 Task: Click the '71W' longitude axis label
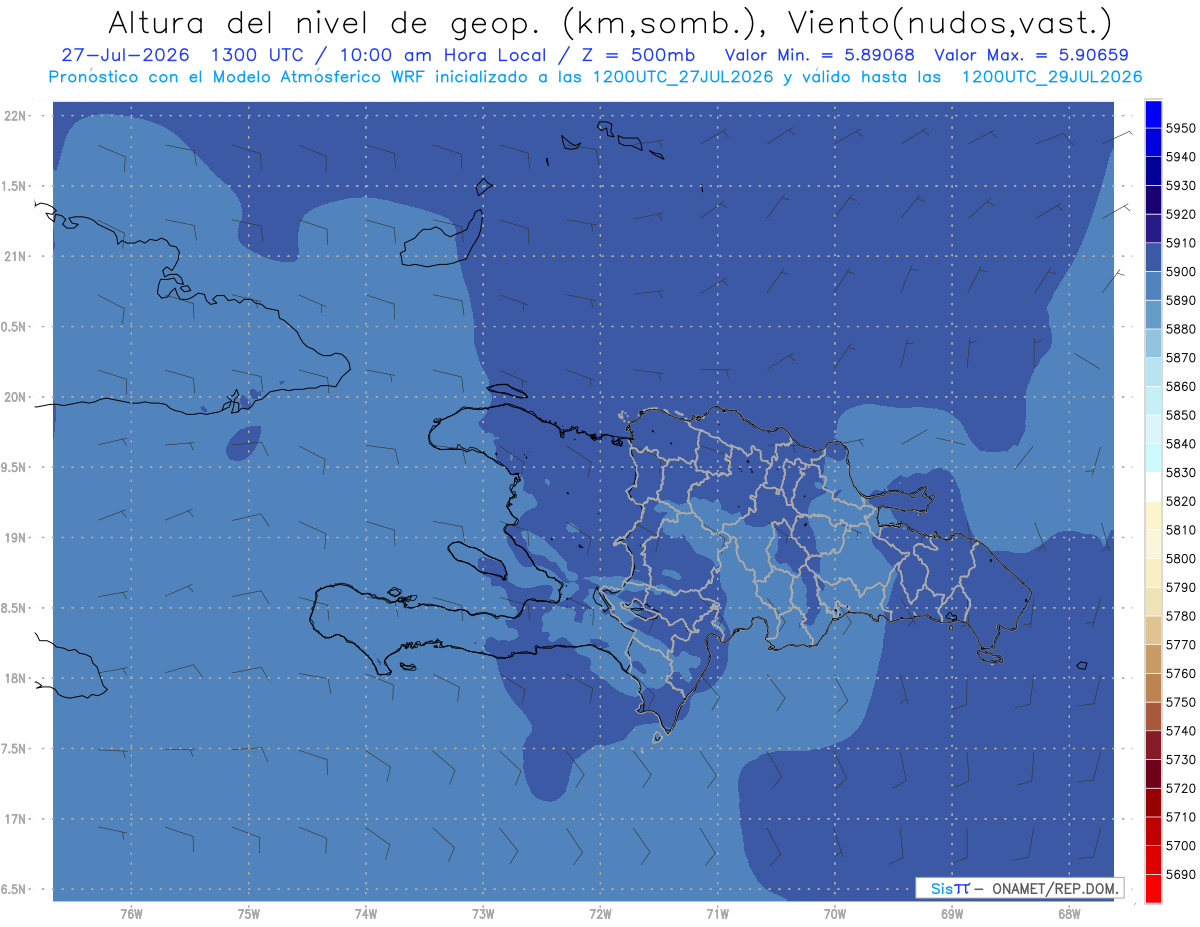point(717,914)
